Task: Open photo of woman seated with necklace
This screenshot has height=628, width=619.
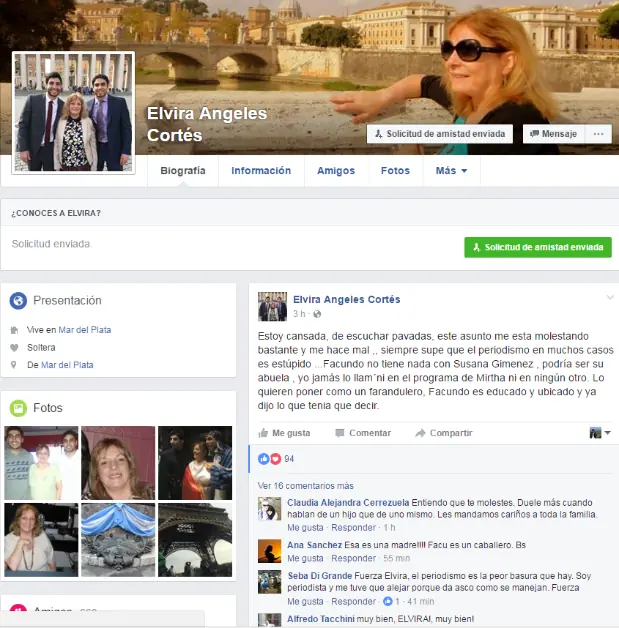Action: tap(41, 540)
